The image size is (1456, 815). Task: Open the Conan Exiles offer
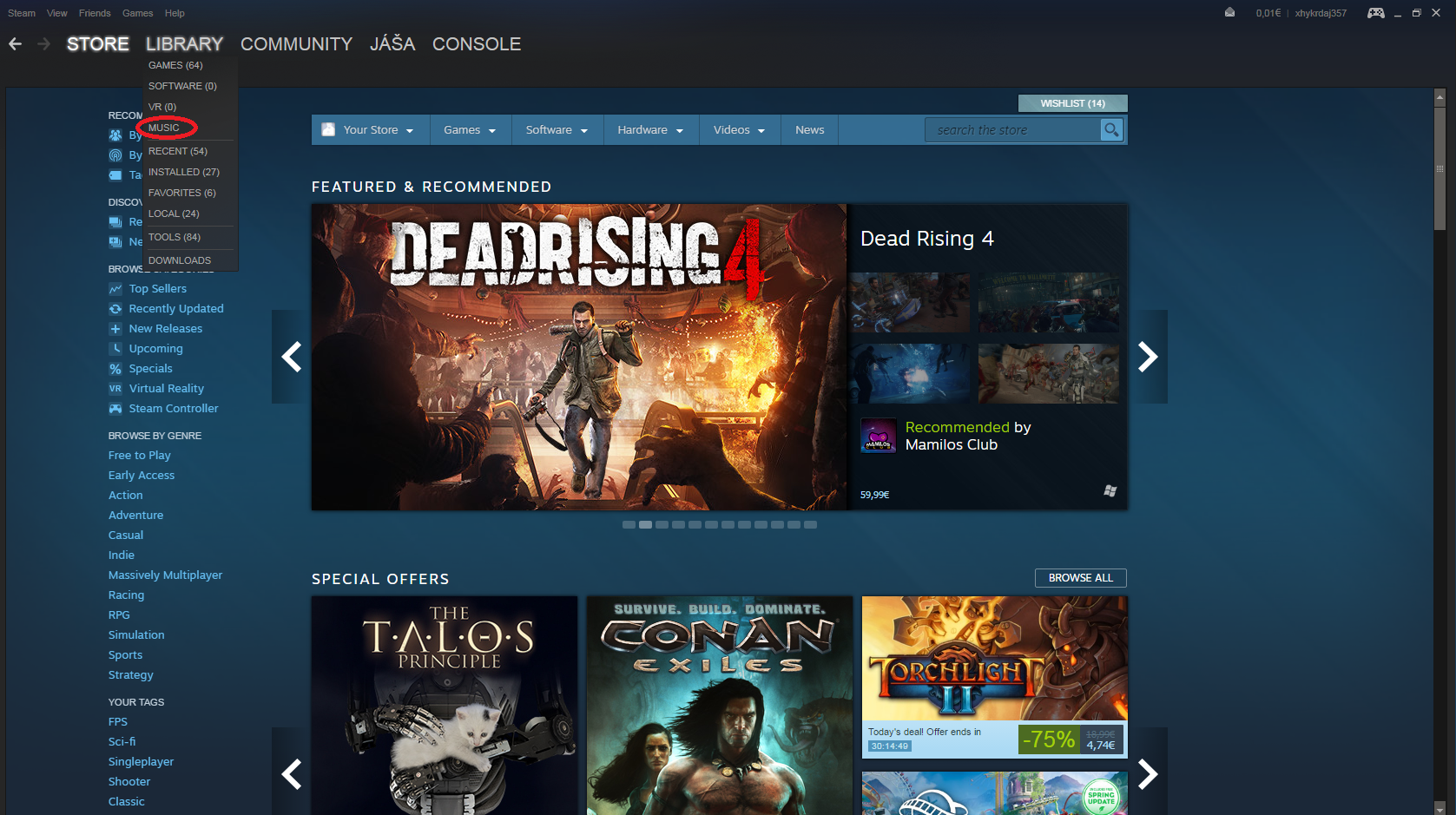(720, 706)
